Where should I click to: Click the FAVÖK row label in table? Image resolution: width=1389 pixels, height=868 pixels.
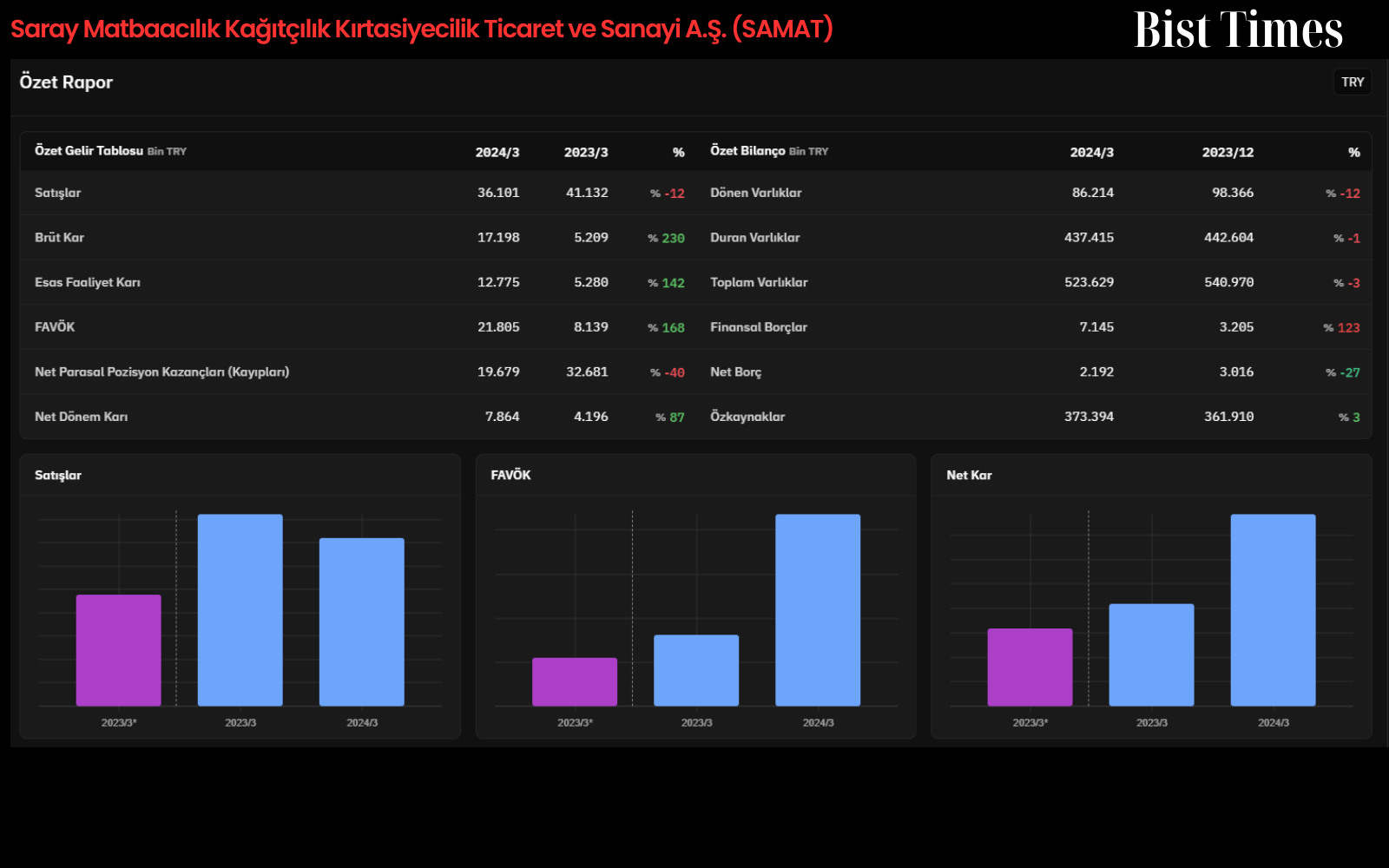click(x=55, y=326)
